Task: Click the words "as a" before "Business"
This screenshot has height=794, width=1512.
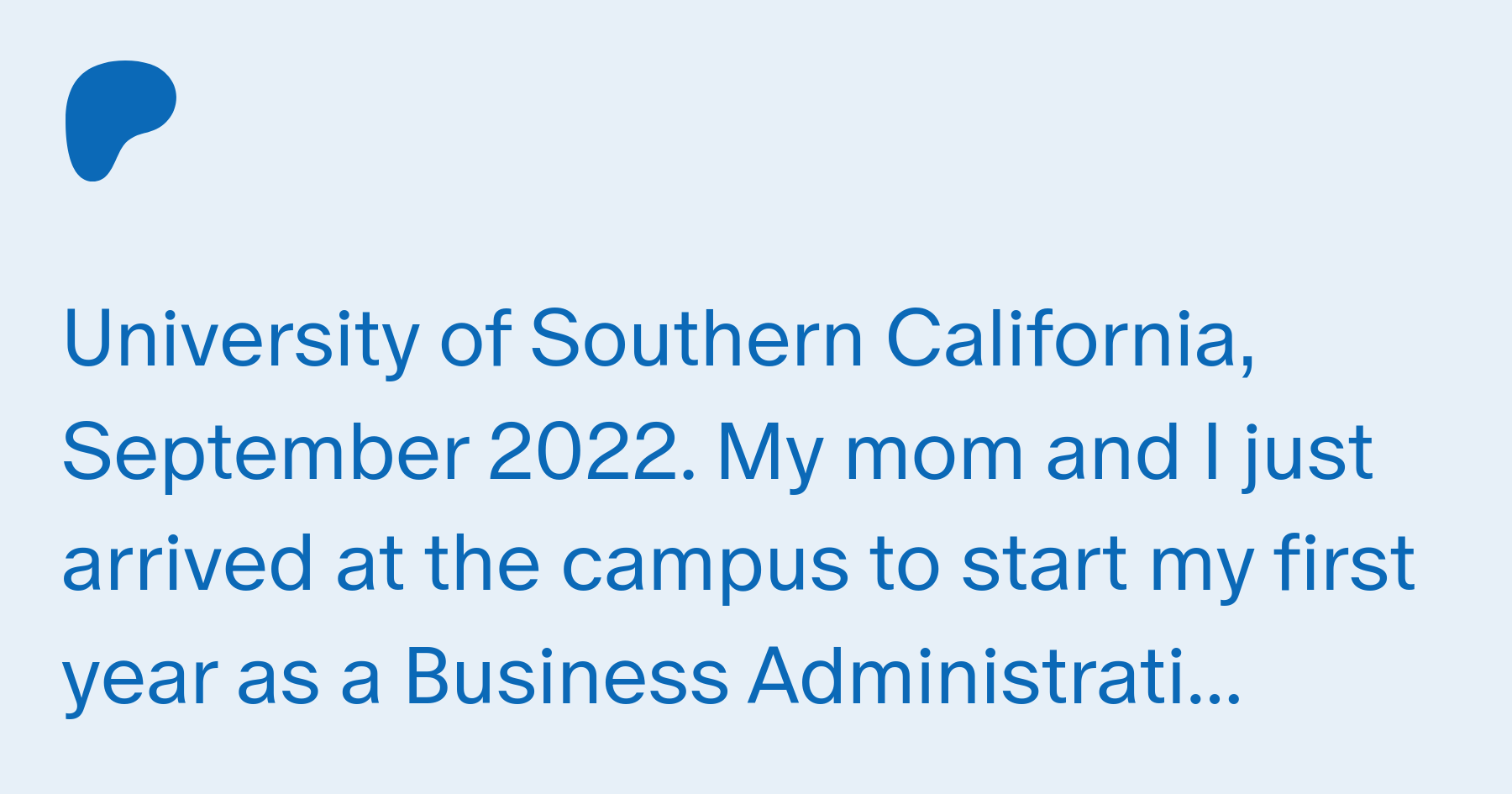Action: (309, 682)
